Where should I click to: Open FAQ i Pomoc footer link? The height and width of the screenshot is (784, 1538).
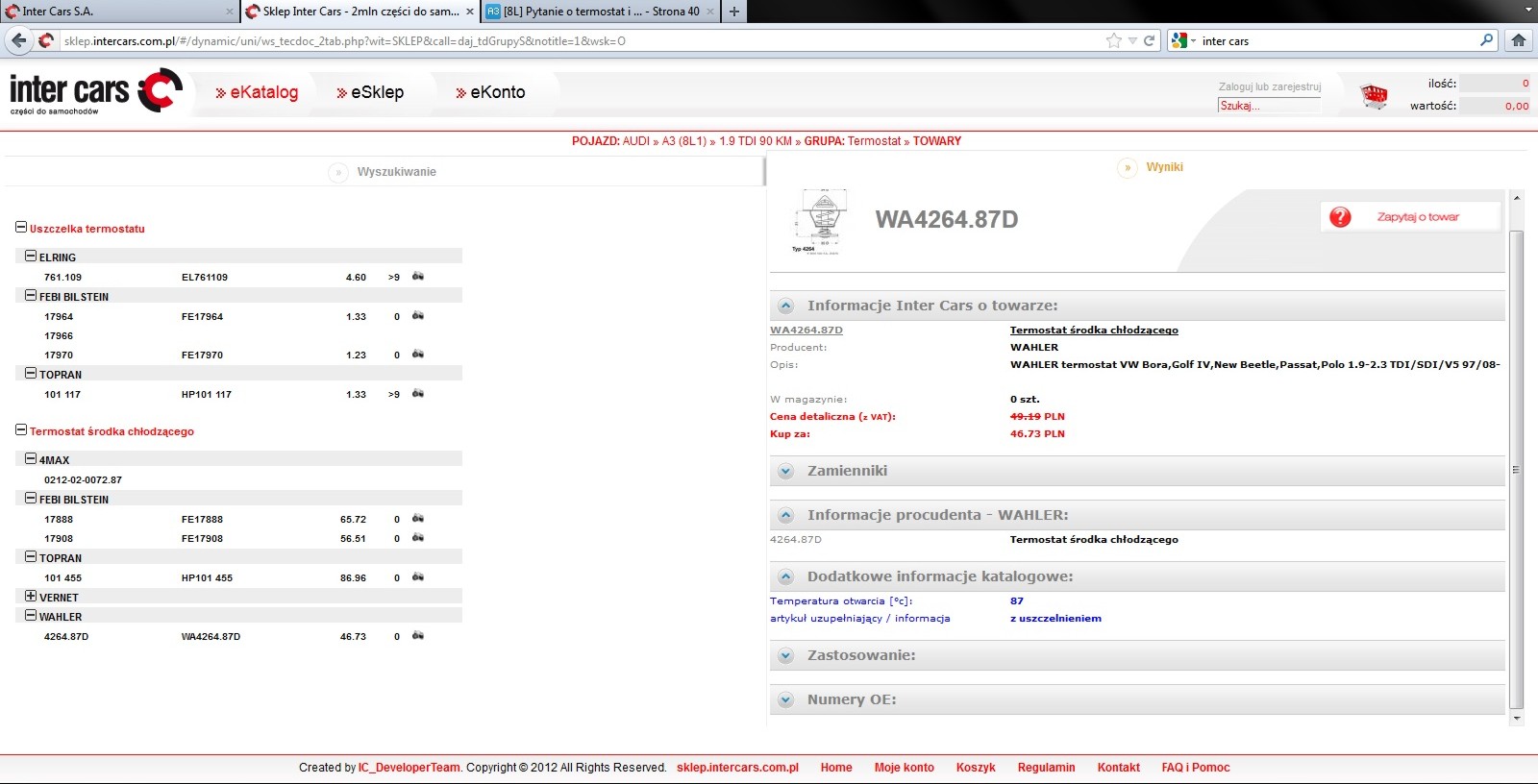click(x=1196, y=768)
